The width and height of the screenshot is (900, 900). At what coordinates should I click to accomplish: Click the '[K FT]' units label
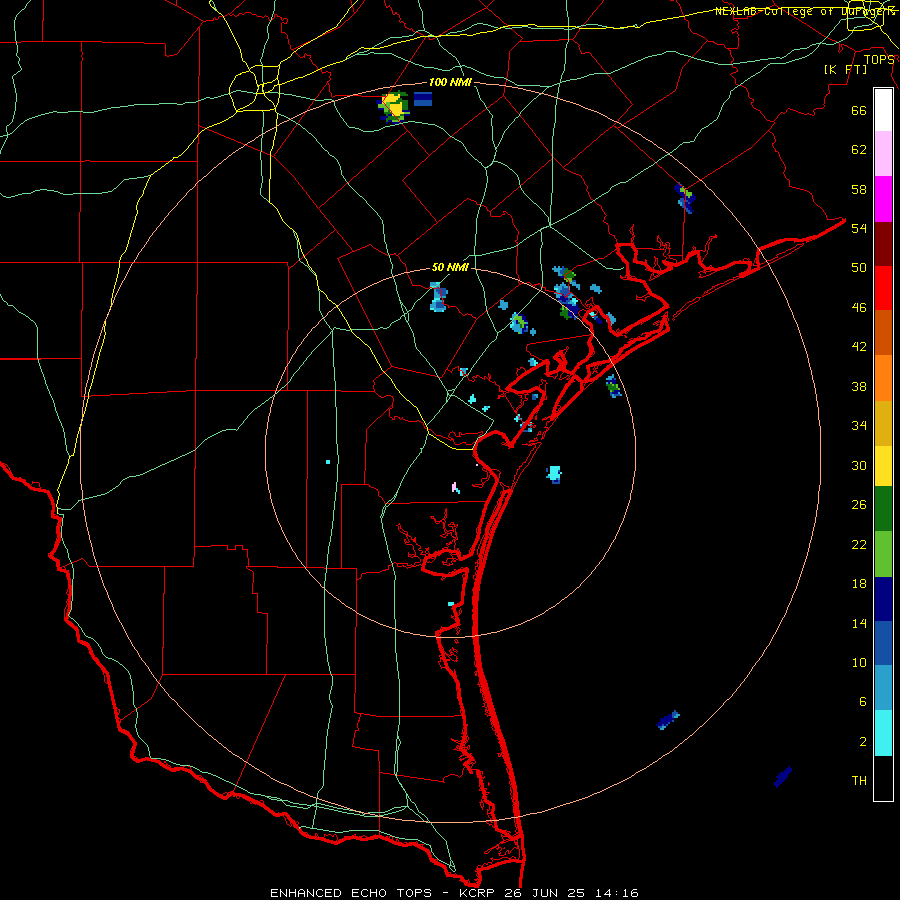[845, 70]
